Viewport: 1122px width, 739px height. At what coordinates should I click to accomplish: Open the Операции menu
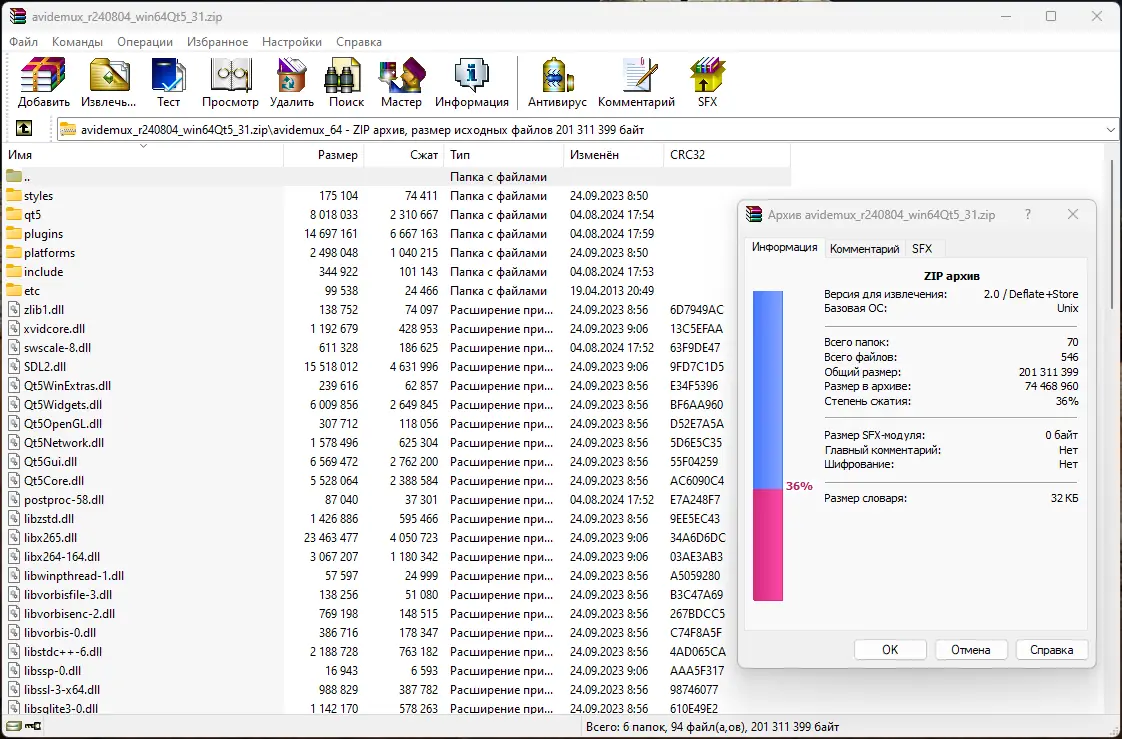145,41
